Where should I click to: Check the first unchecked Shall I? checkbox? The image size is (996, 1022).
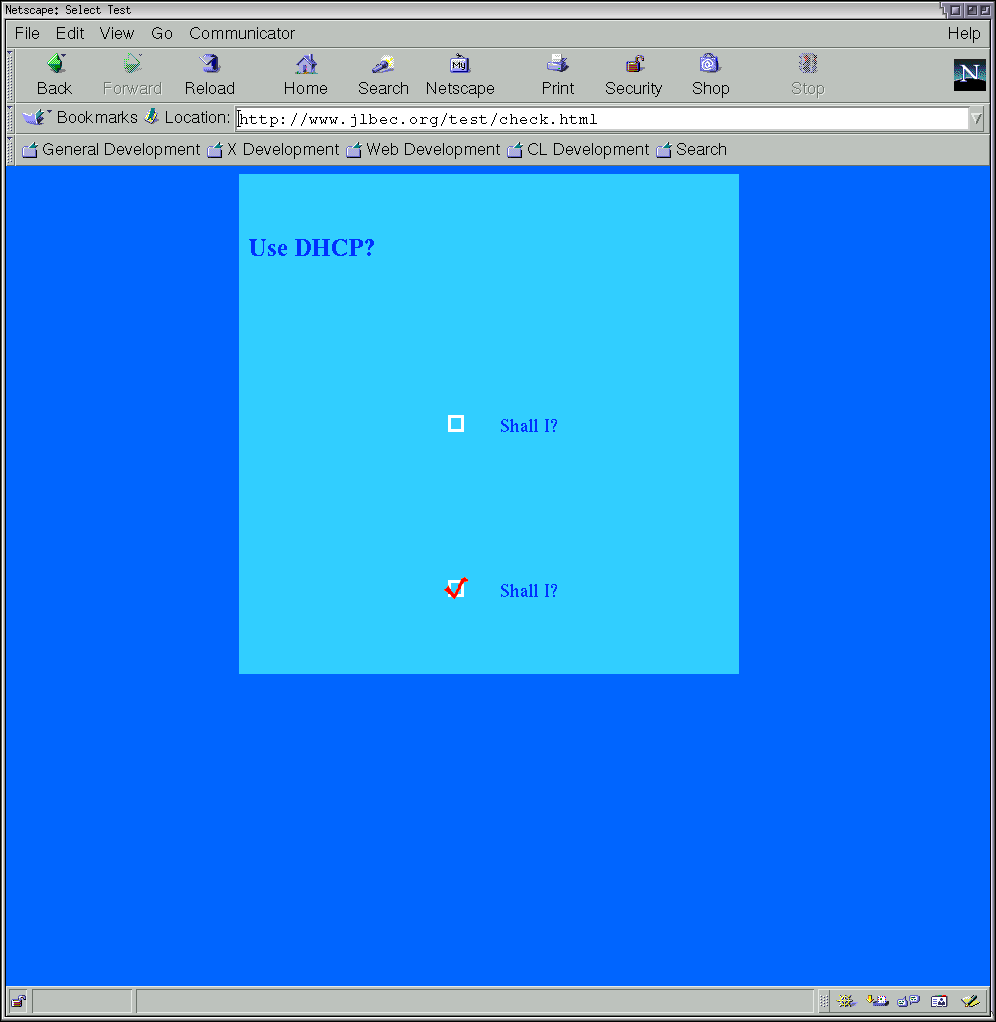(456, 424)
